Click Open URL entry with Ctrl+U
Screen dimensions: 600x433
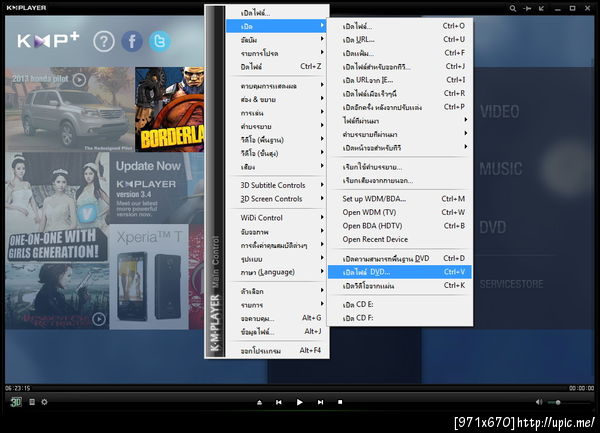click(x=399, y=39)
